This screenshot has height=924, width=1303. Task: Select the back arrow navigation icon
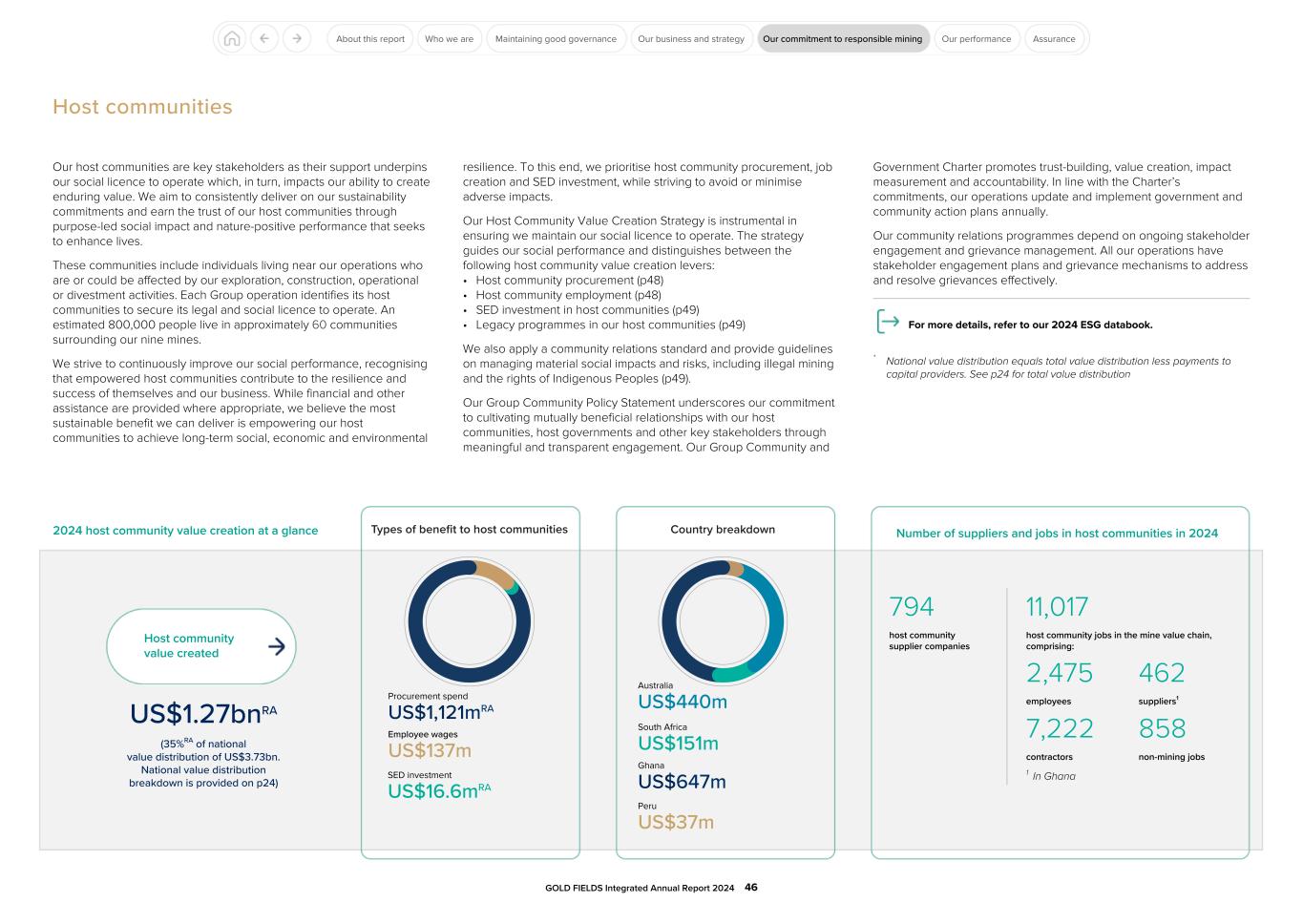[x=263, y=38]
